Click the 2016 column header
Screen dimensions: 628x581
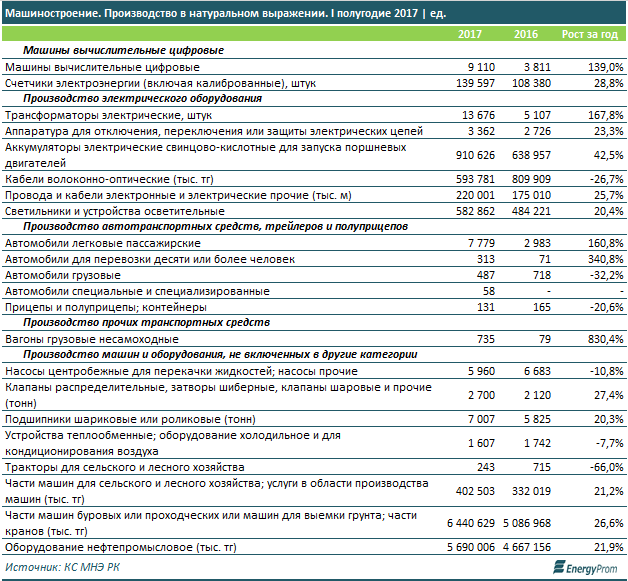(x=525, y=34)
